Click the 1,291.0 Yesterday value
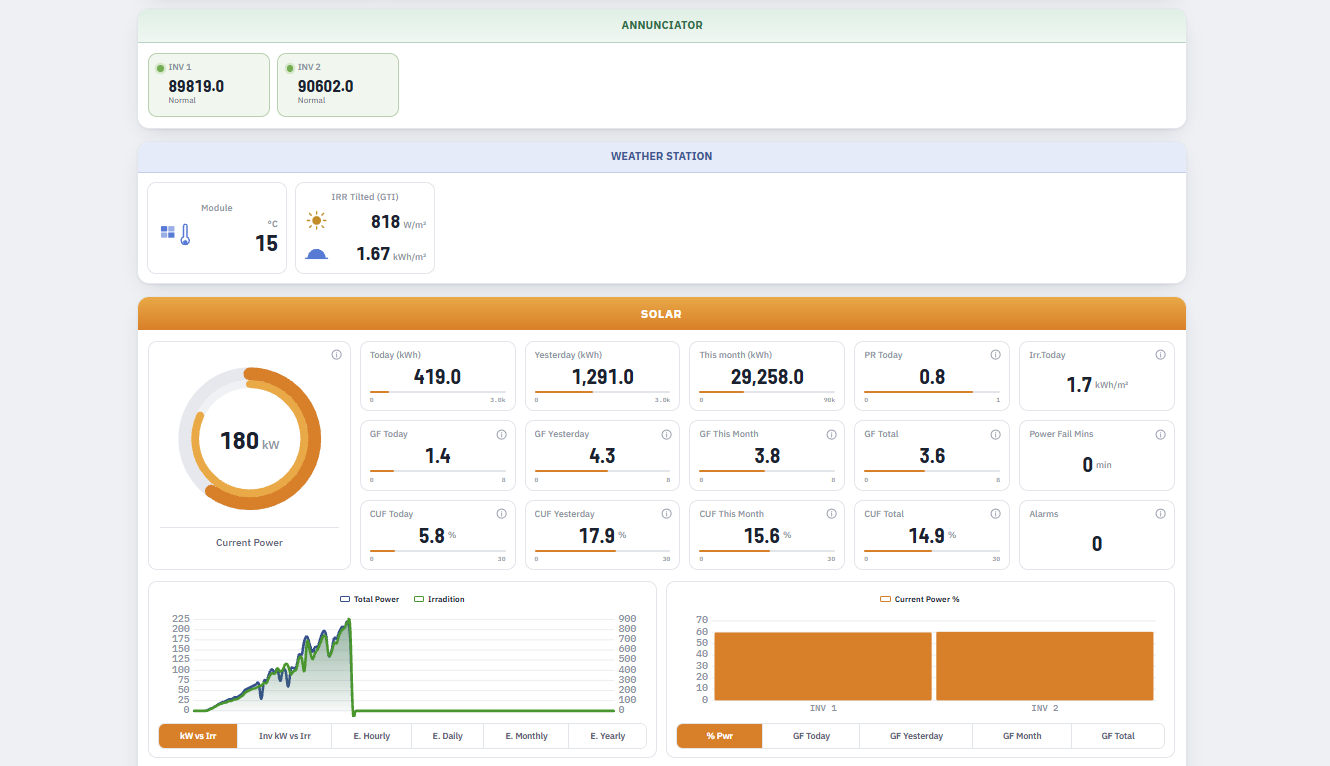The width and height of the screenshot is (1330, 766). tap(602, 377)
